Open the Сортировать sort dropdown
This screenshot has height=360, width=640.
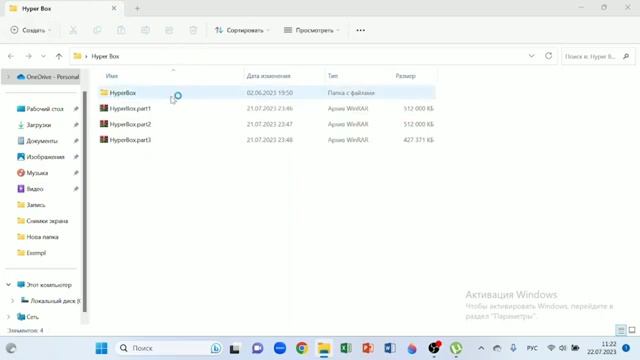click(242, 30)
